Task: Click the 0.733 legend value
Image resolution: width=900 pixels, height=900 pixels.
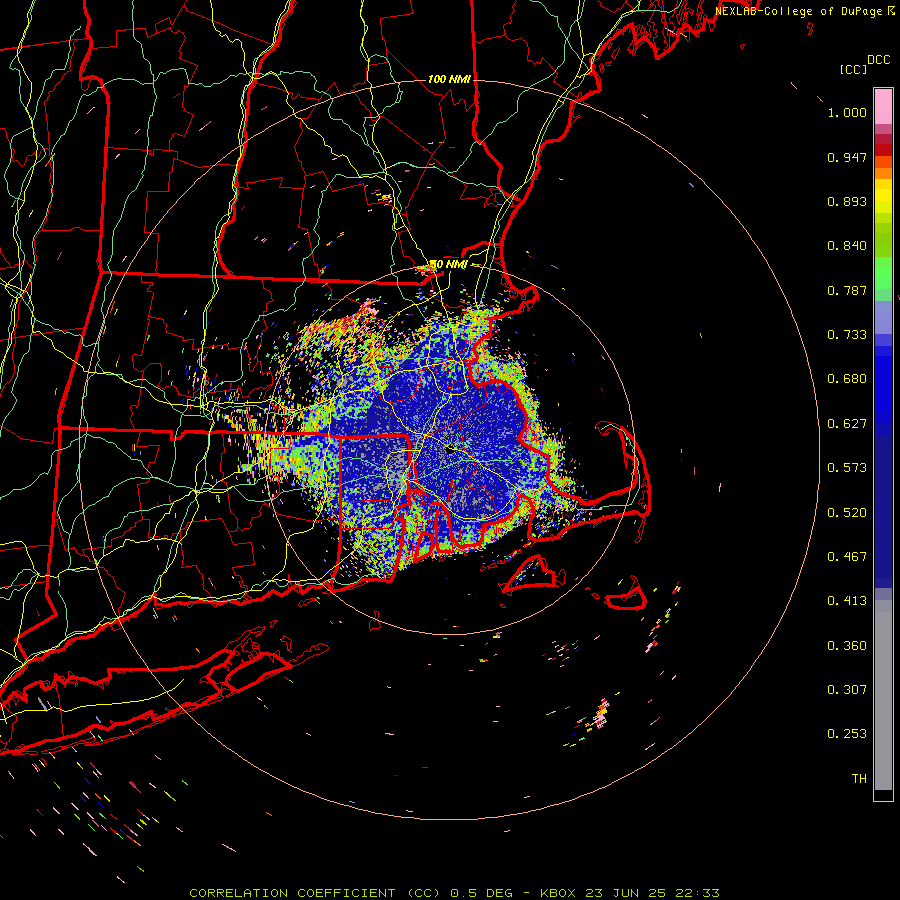Action: click(847, 335)
